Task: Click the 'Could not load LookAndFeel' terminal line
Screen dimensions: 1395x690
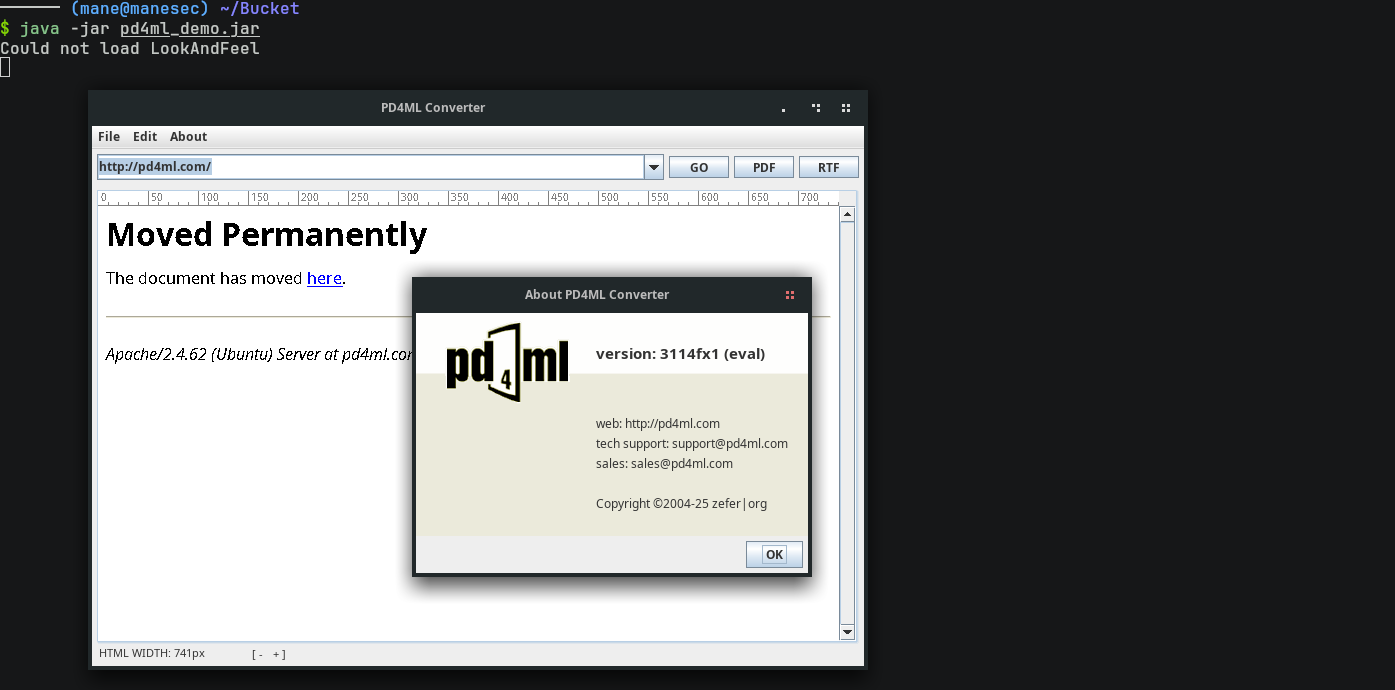Action: [x=130, y=48]
